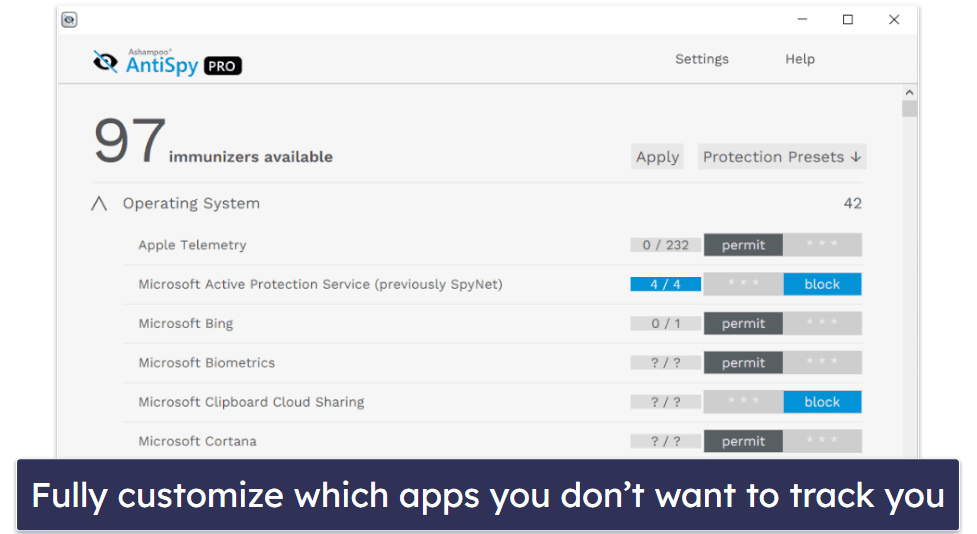This screenshot has width=977, height=534.
Task: Open the Help menu
Action: pyautogui.click(x=799, y=59)
